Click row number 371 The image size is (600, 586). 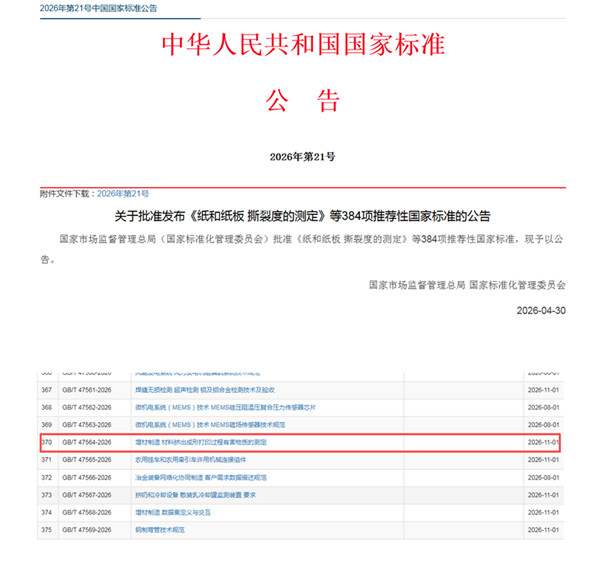pyautogui.click(x=47, y=460)
